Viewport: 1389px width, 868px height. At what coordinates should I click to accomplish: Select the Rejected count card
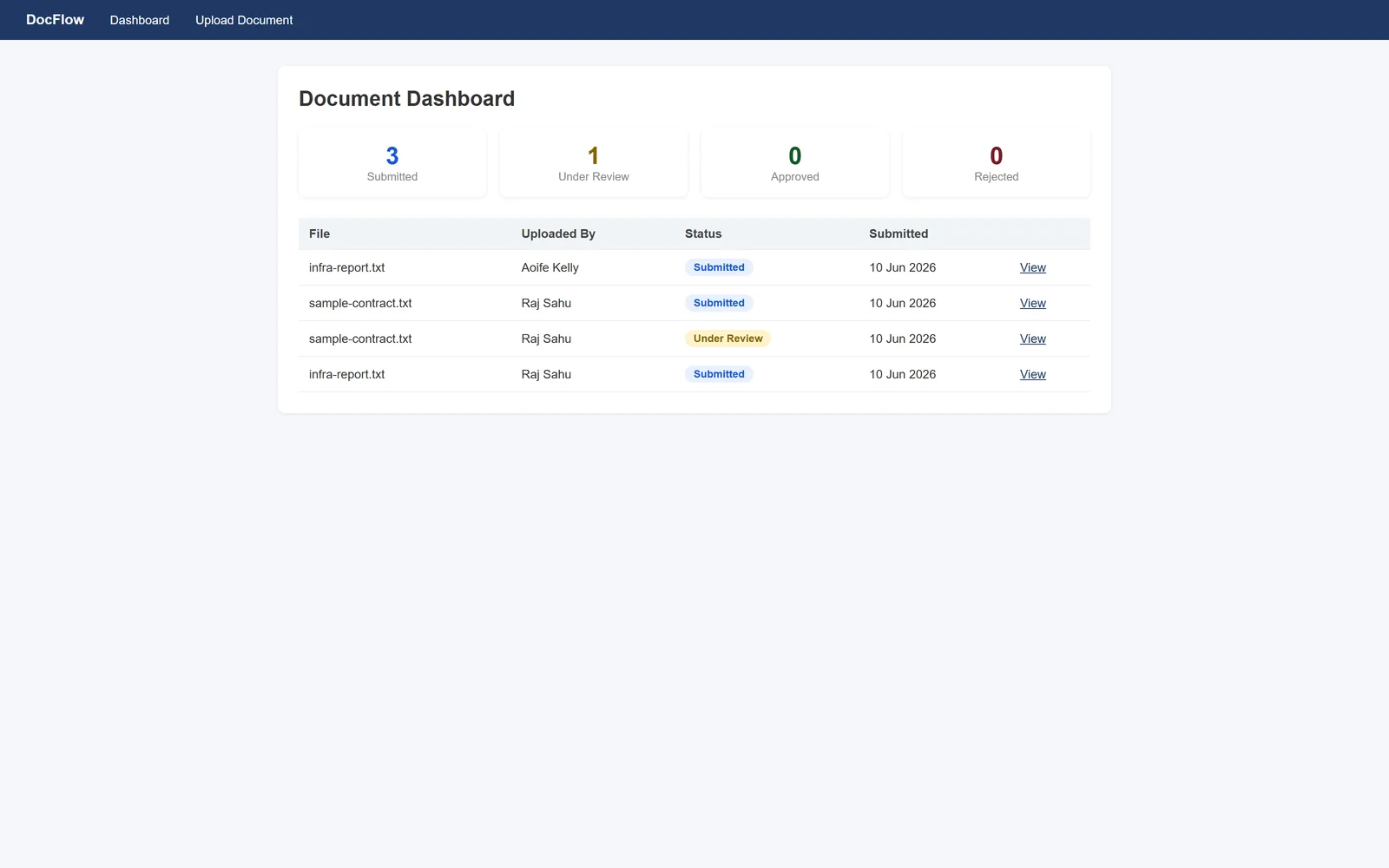997,163
